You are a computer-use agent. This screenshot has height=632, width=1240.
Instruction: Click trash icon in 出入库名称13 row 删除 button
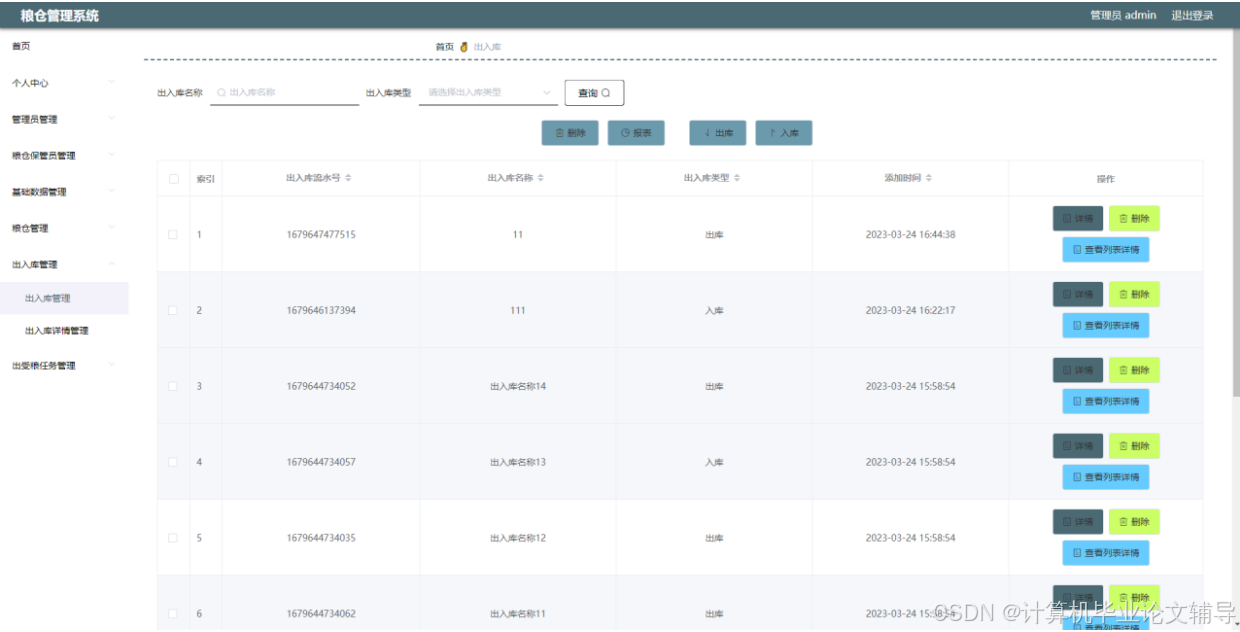1123,446
